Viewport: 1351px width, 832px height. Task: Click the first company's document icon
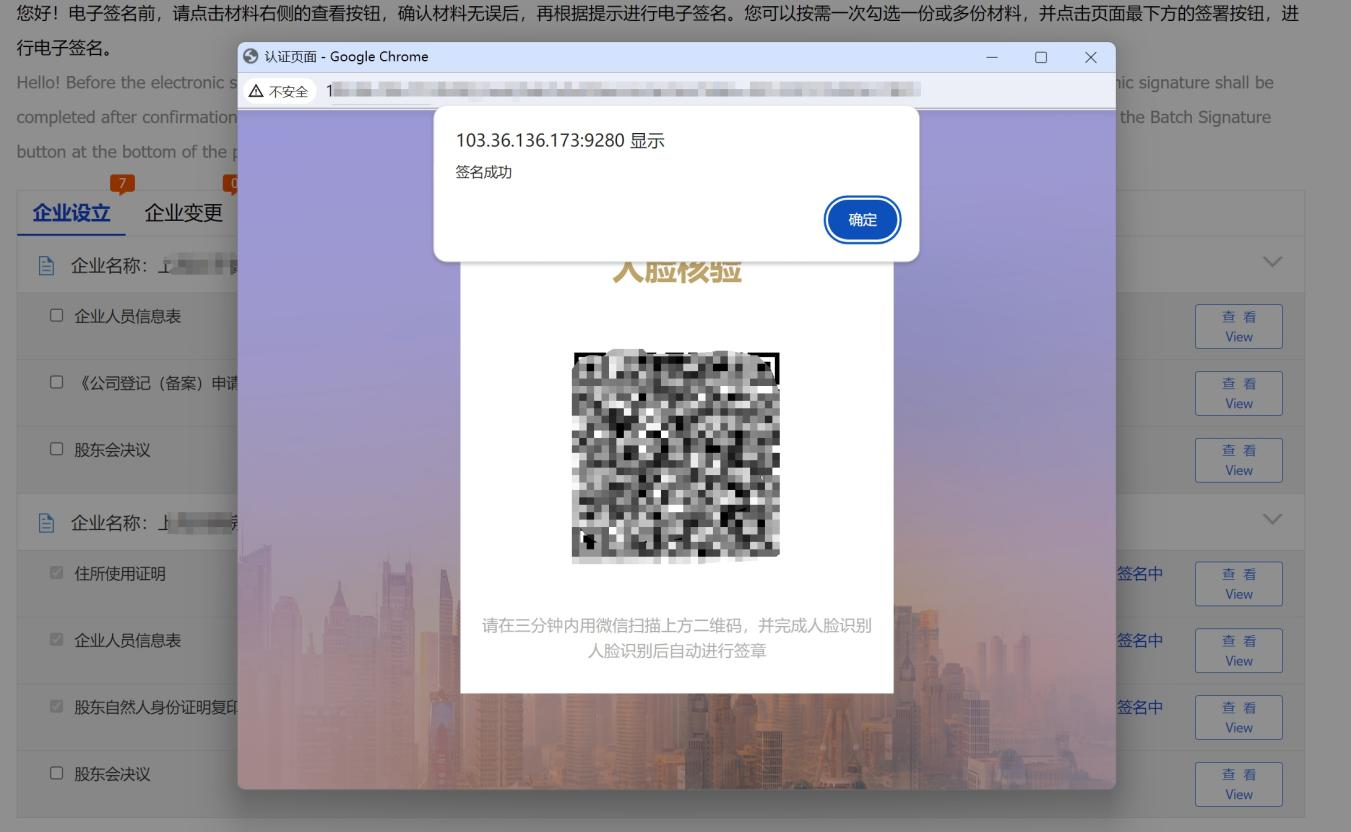pos(45,266)
